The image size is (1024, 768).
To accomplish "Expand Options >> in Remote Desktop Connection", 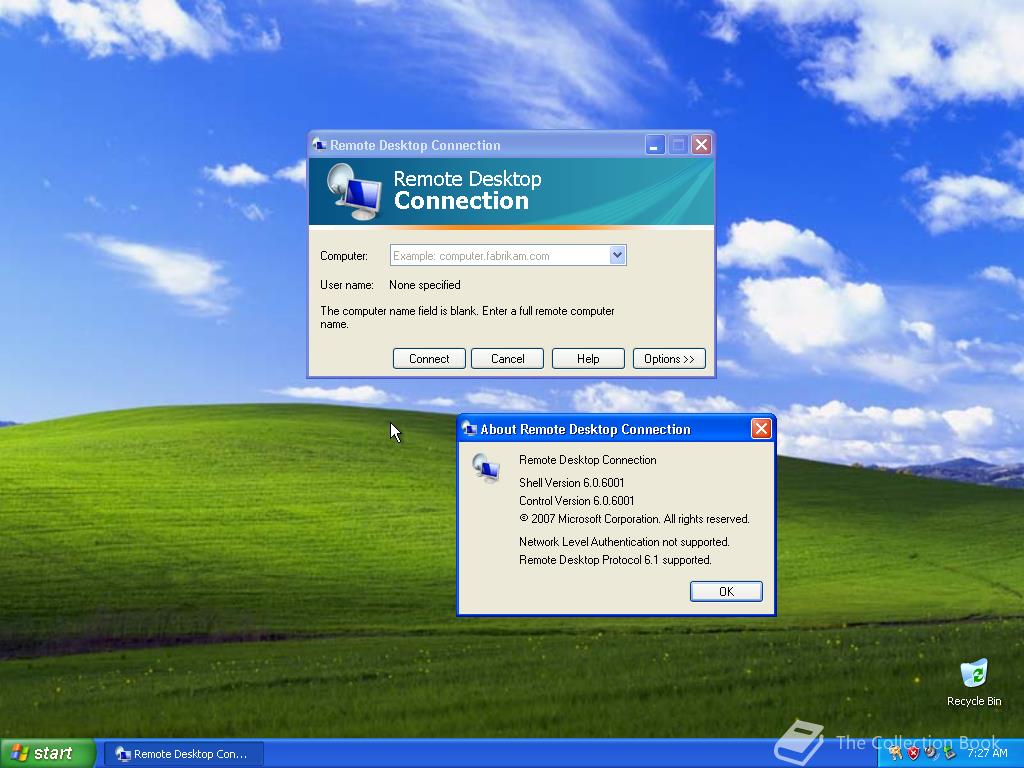I will pos(669,359).
